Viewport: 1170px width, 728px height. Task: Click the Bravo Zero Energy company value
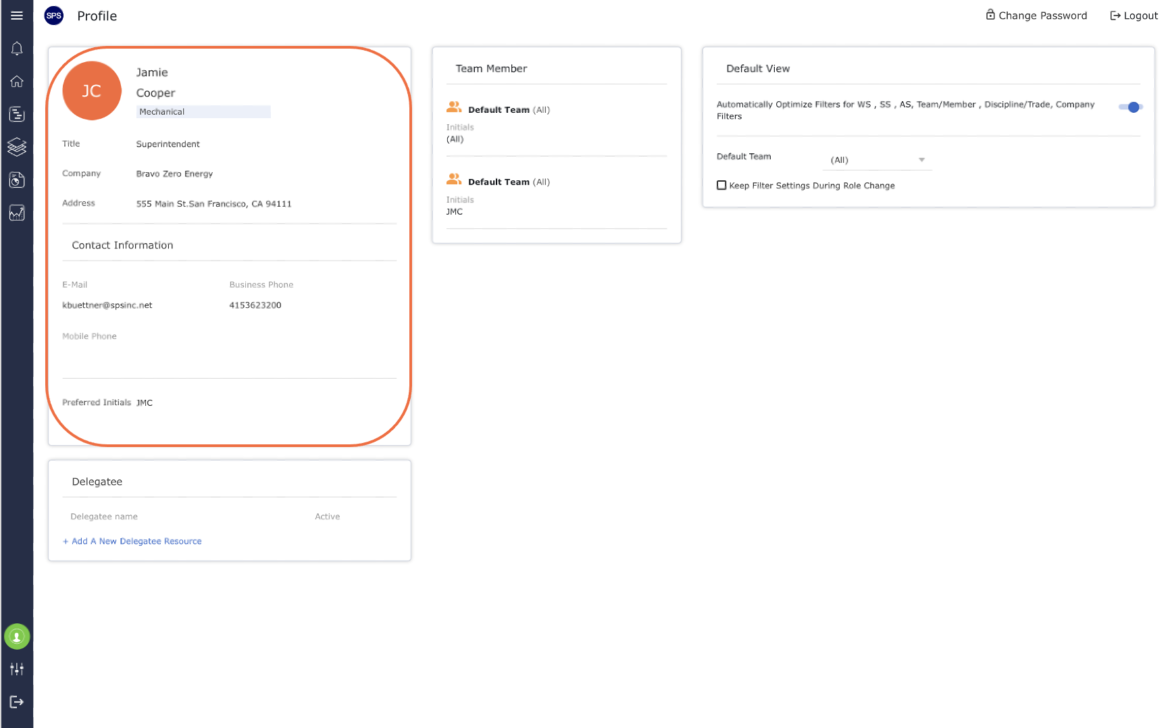[x=175, y=174]
